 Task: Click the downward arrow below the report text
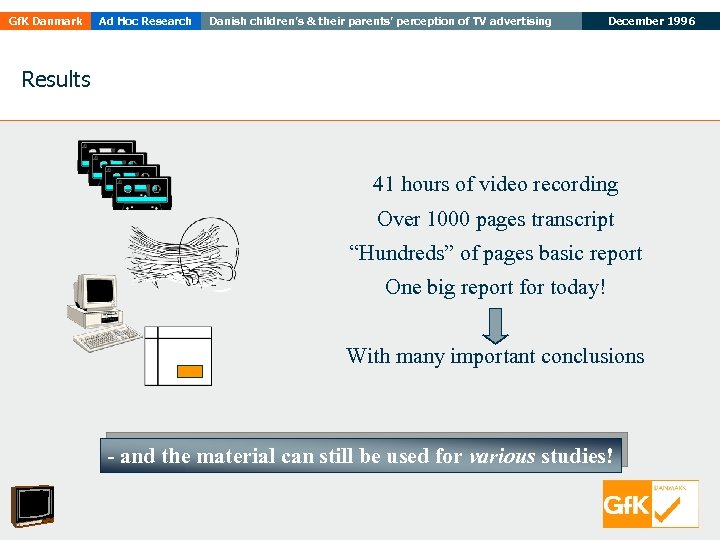pos(495,326)
